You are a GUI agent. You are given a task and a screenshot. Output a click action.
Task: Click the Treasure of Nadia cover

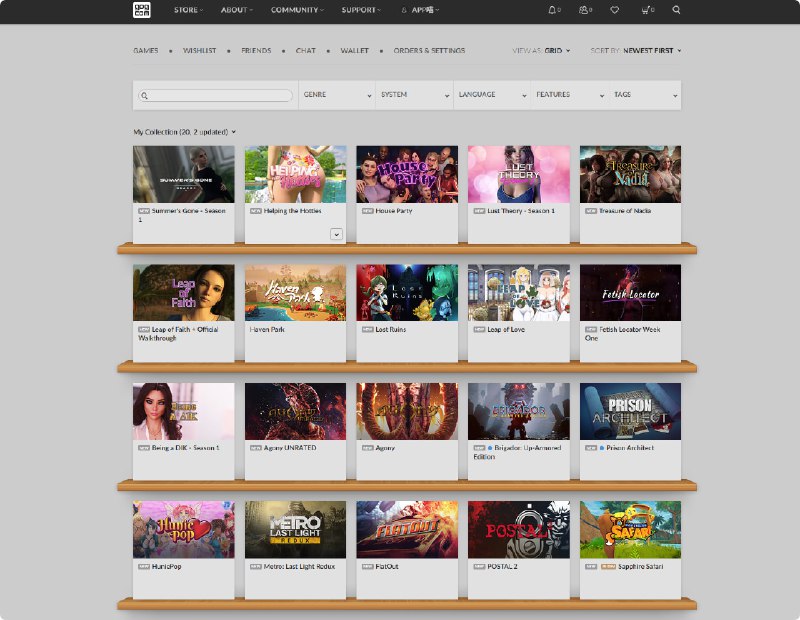tap(630, 175)
